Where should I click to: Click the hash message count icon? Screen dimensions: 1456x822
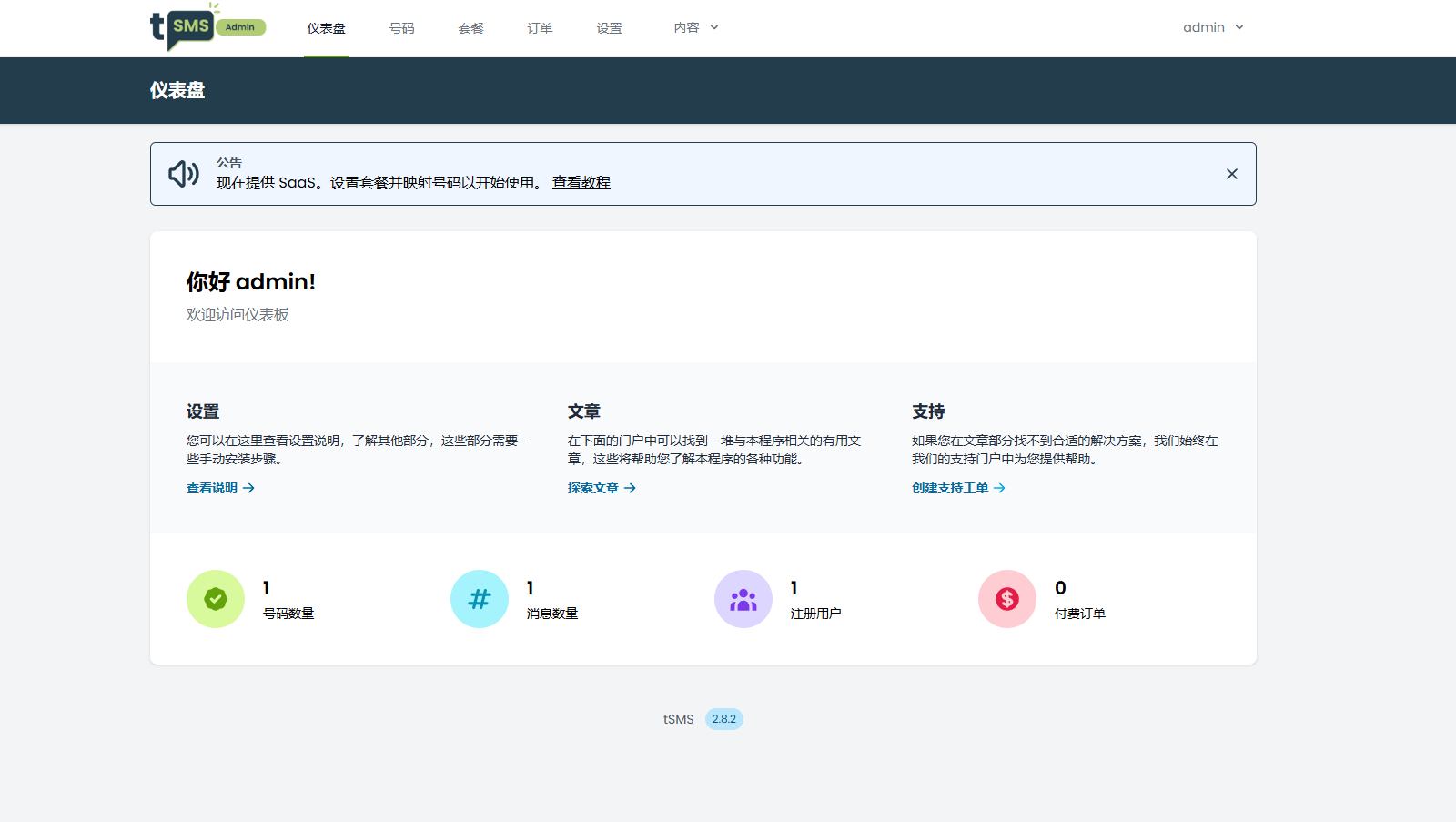pos(480,599)
